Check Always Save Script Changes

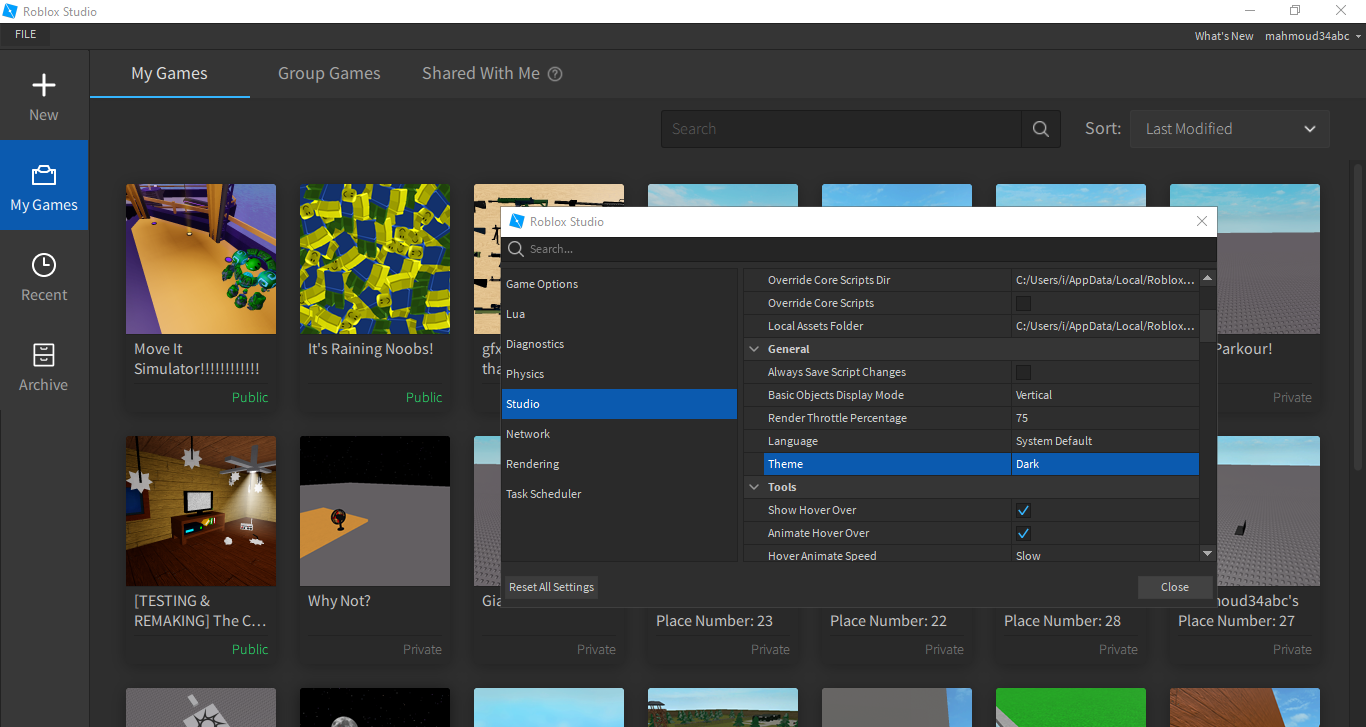click(x=1023, y=371)
